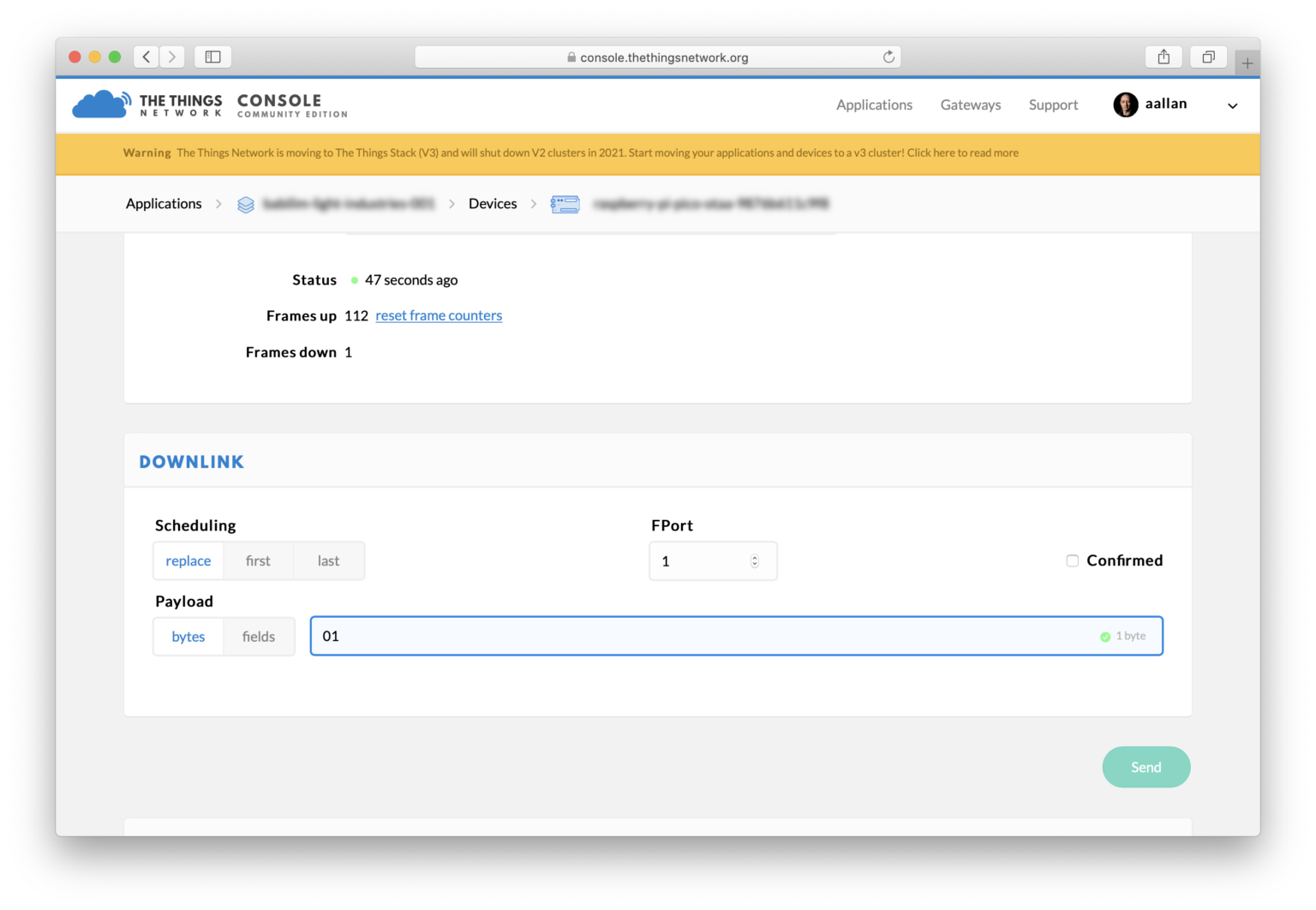
Task: Open a new browser tab with the plus icon
Action: pyautogui.click(x=1247, y=62)
